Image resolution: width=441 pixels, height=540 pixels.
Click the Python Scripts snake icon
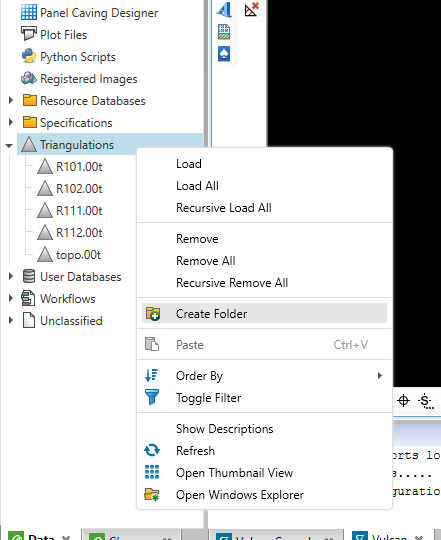(29, 56)
